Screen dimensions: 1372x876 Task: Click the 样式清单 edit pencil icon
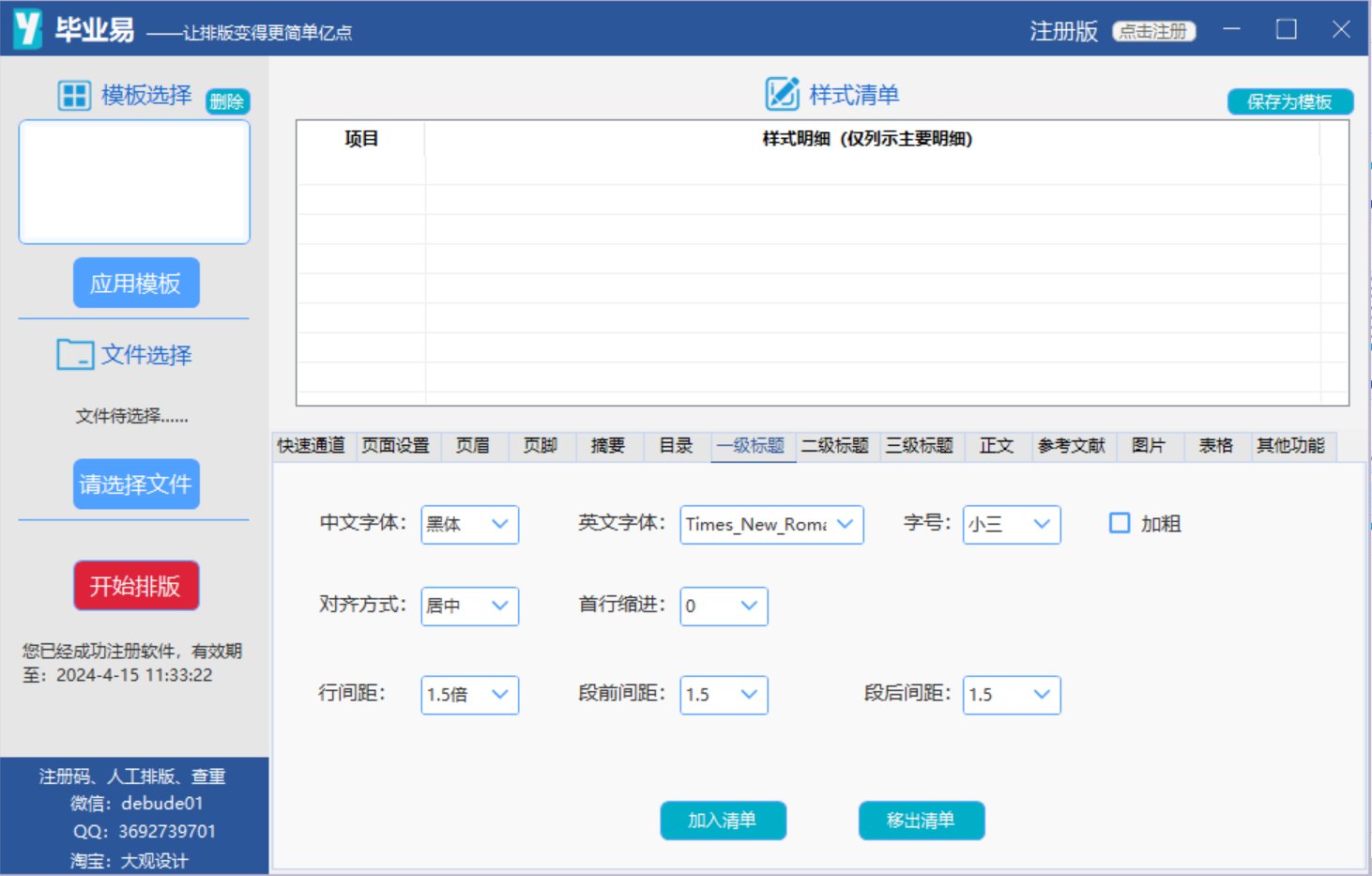(783, 94)
